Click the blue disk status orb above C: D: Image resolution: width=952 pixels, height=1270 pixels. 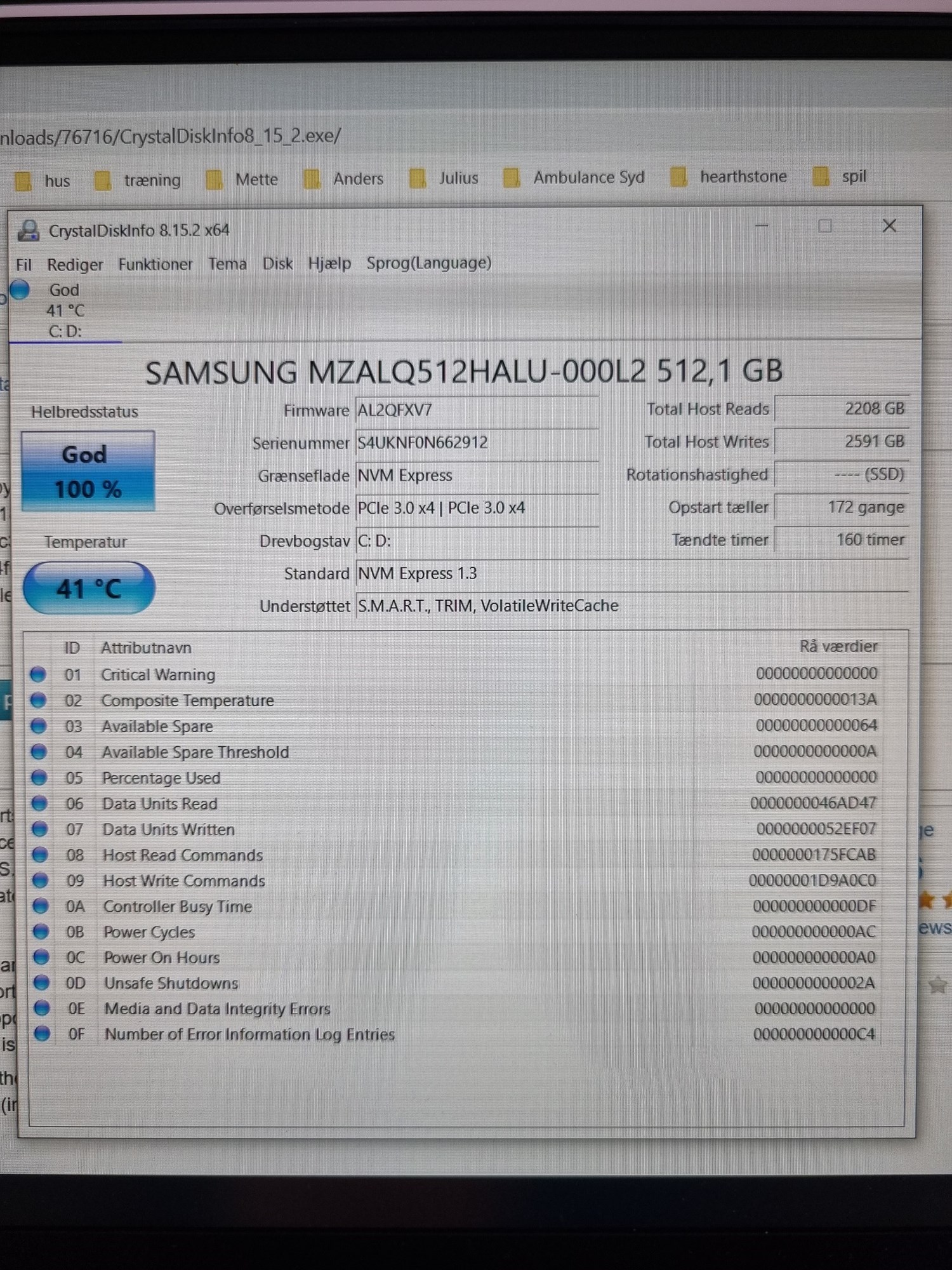20,290
